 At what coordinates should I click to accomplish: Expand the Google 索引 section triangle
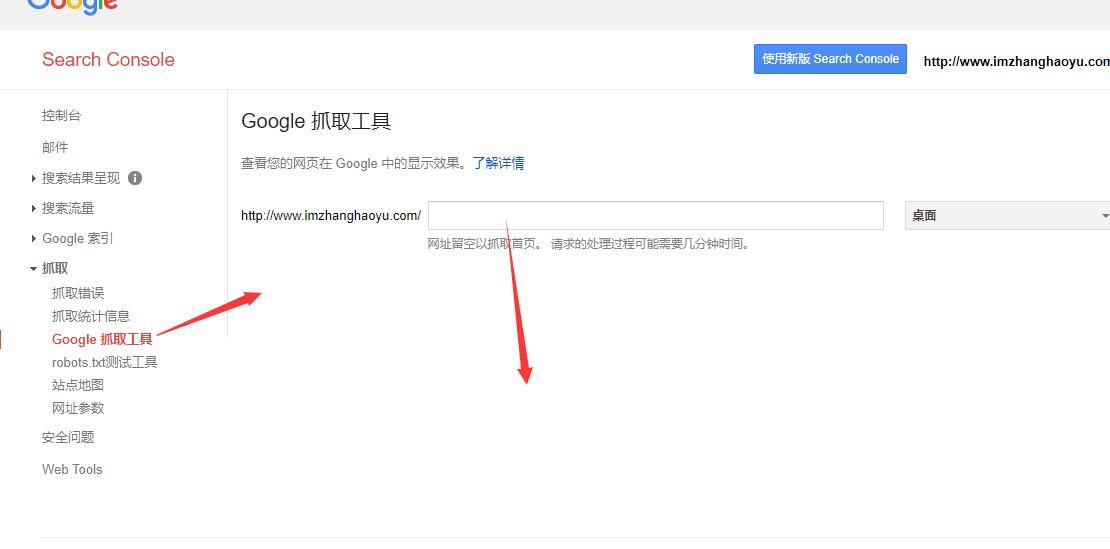(34, 239)
